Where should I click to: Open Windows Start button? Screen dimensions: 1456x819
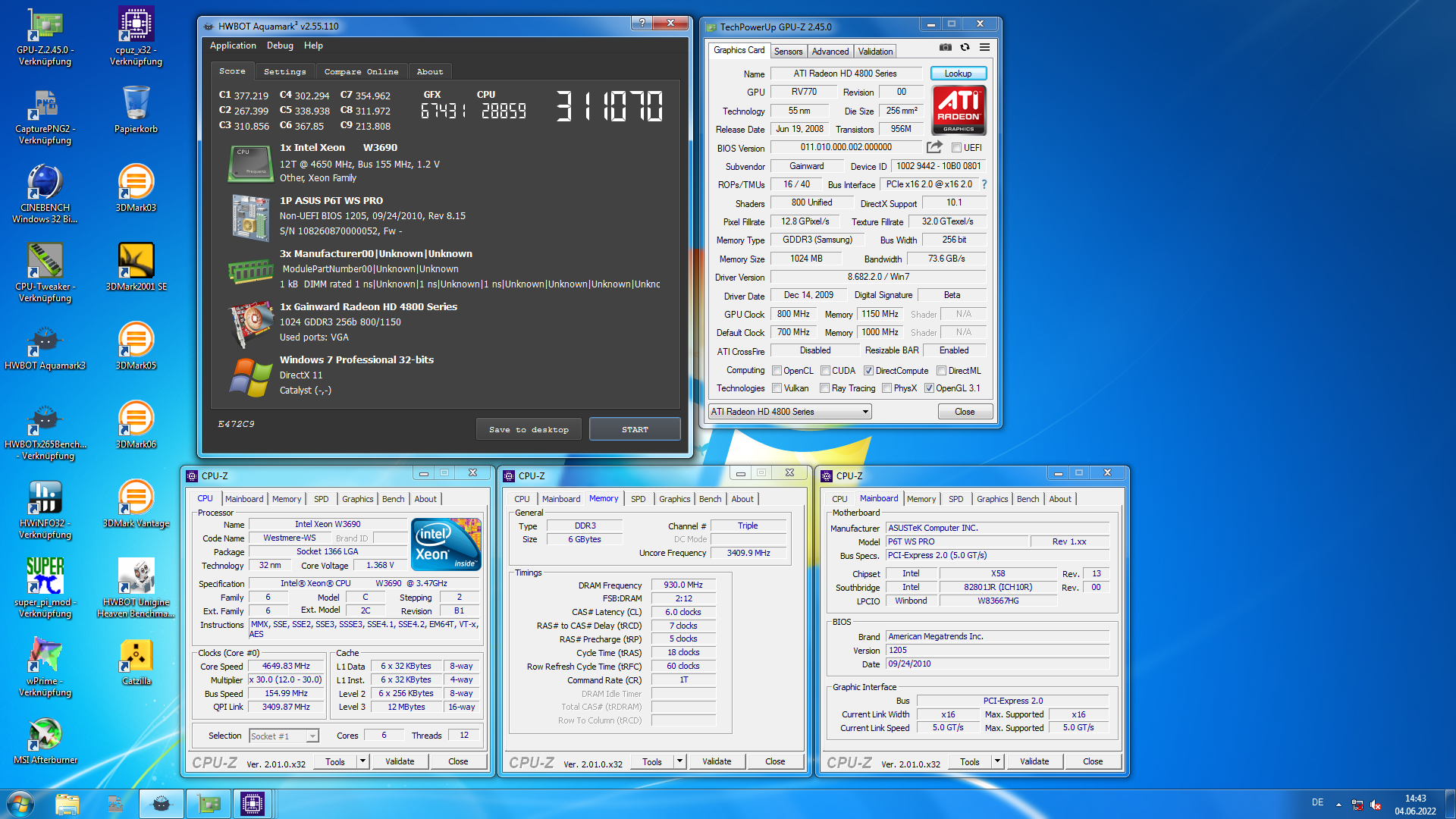(20, 804)
